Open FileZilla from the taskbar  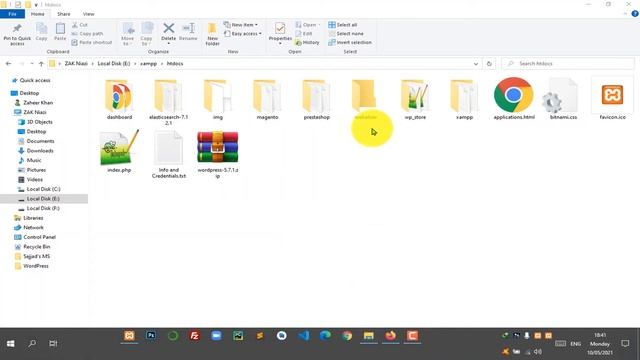coord(195,336)
